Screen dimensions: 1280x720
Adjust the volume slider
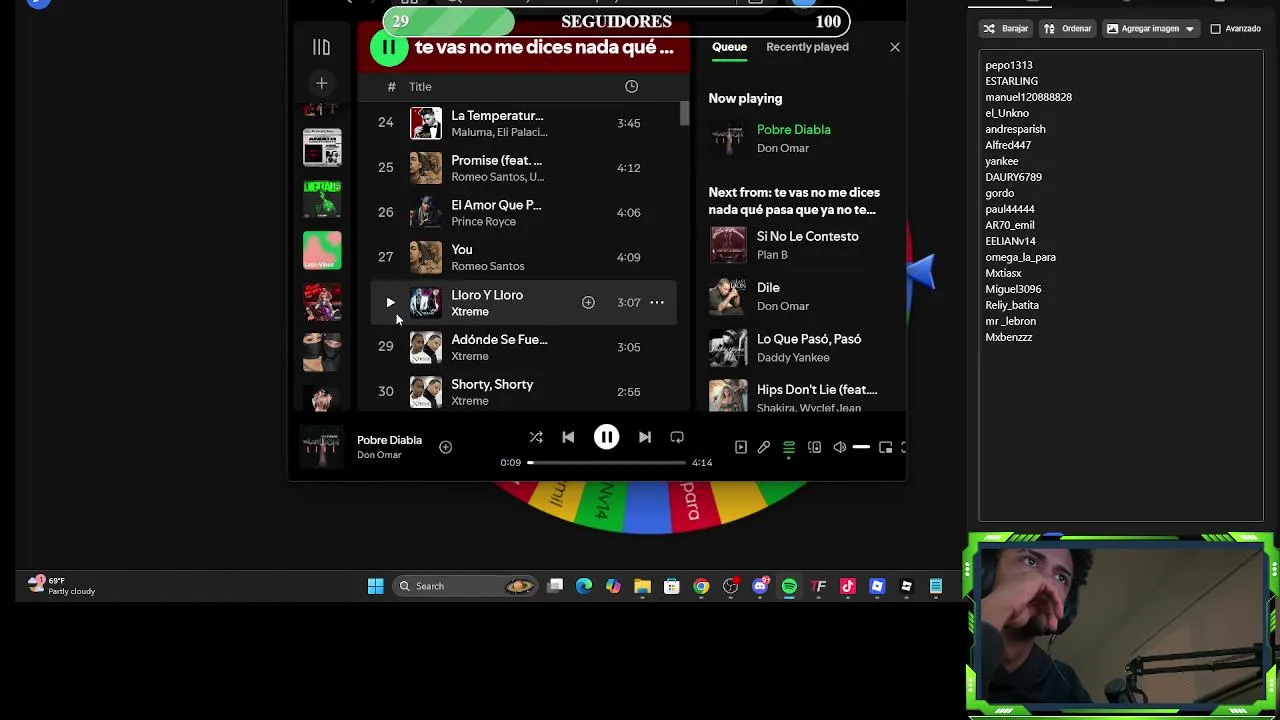[x=861, y=447]
